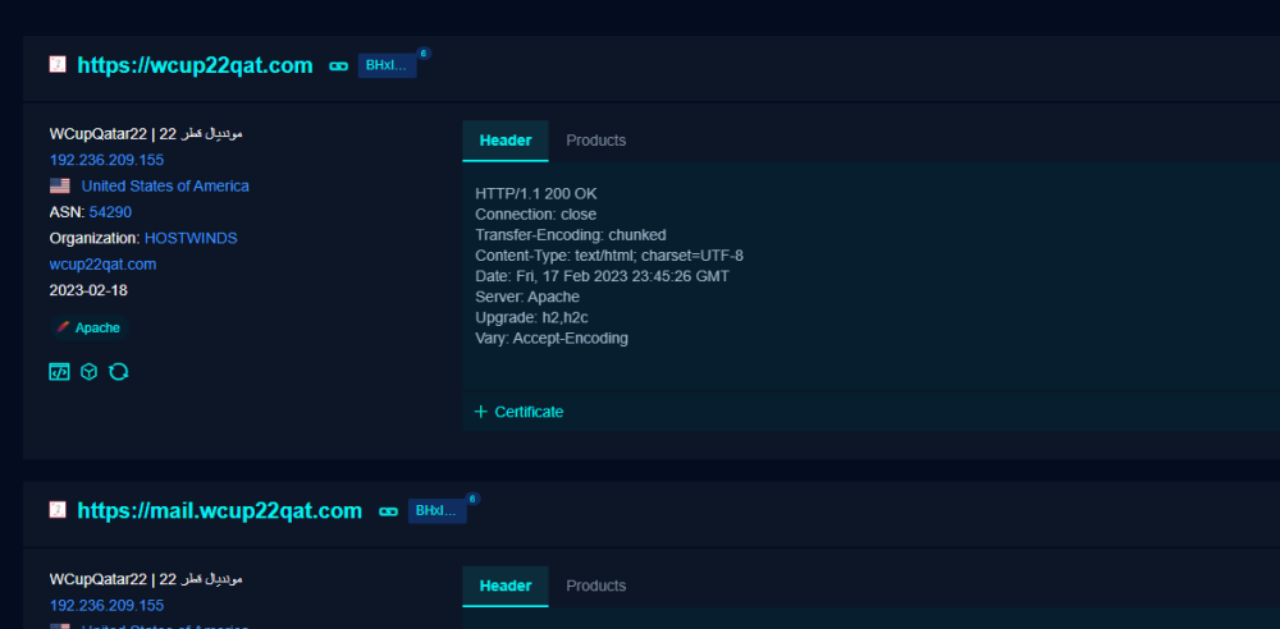Click the BHxI... tag beside https://wcup22qat.com
The height and width of the screenshot is (629, 1280).
pos(387,65)
